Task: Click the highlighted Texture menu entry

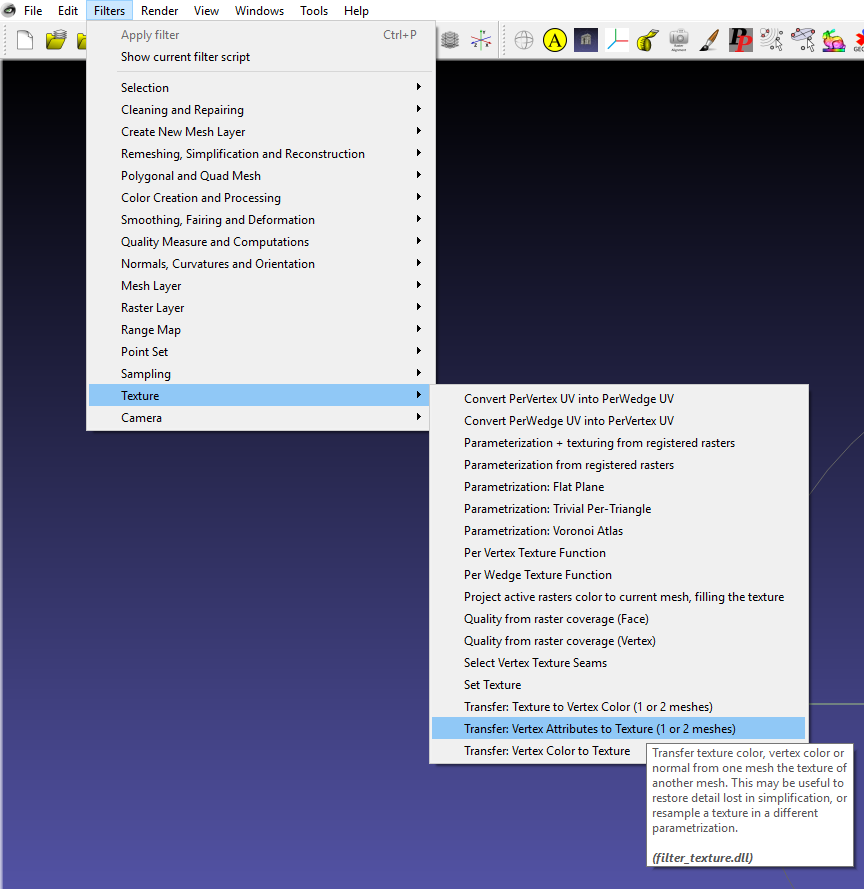Action: point(259,395)
